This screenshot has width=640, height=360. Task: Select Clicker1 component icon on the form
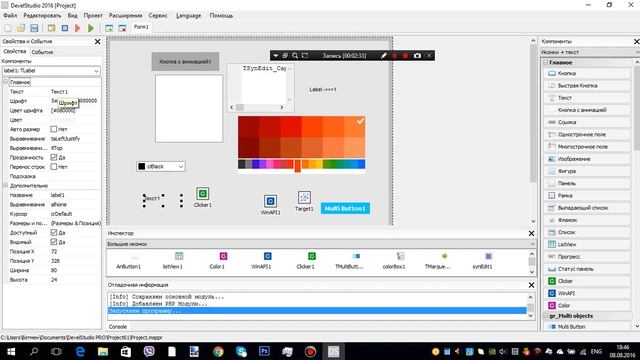[202, 193]
